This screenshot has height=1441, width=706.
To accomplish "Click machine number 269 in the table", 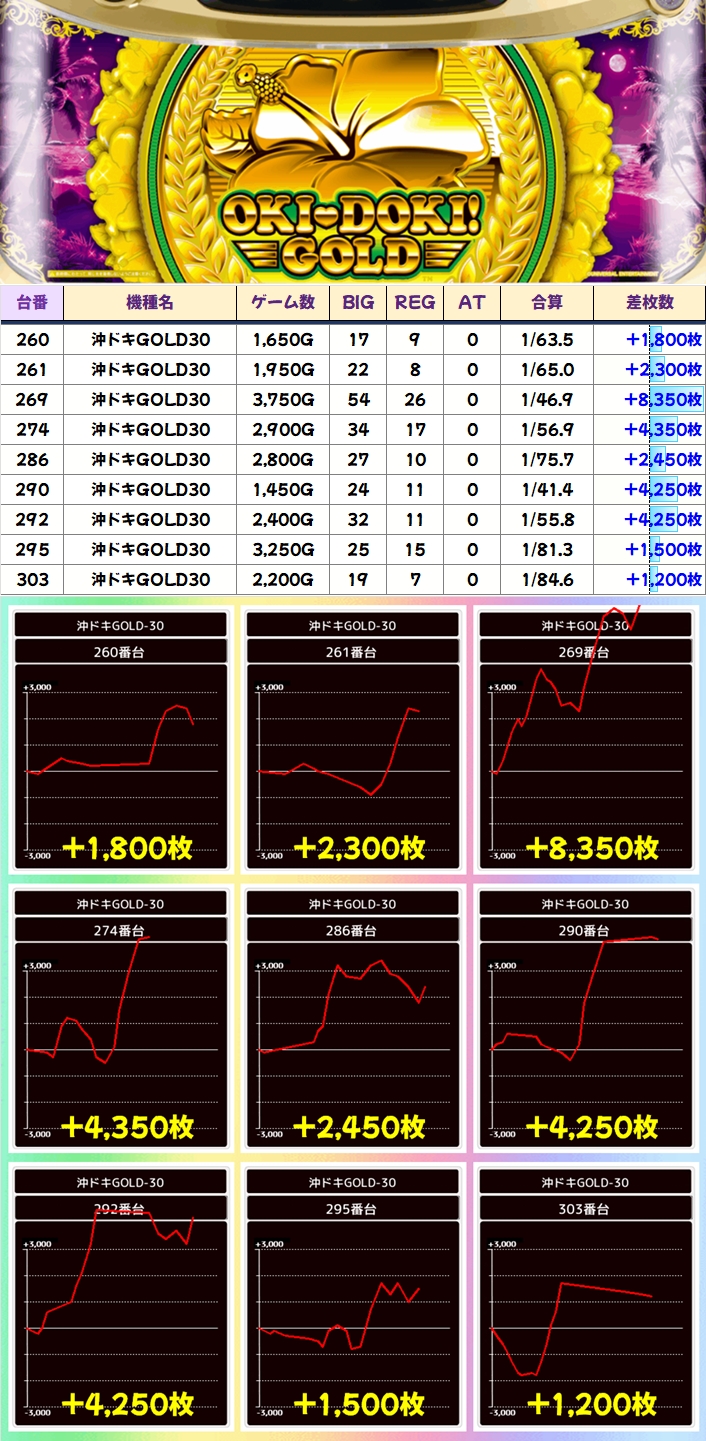I will point(32,400).
